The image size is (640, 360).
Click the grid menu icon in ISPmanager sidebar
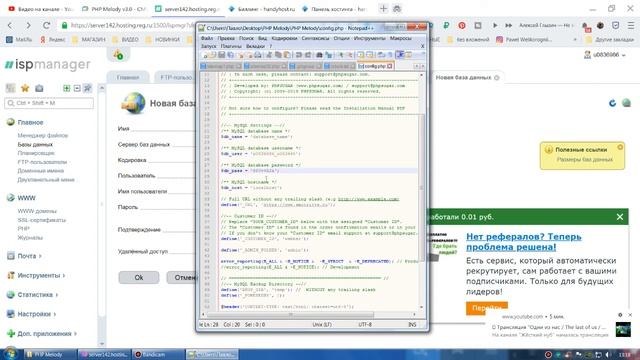pyautogui.click(x=10, y=88)
